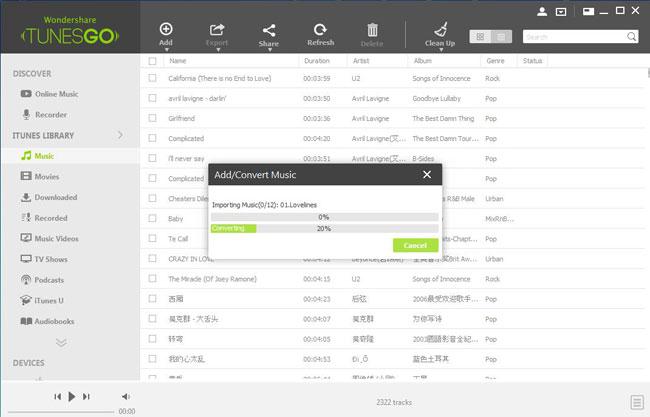Image resolution: width=650 pixels, height=417 pixels.
Task: Open iTunes U in sidebar
Action: tap(42, 301)
